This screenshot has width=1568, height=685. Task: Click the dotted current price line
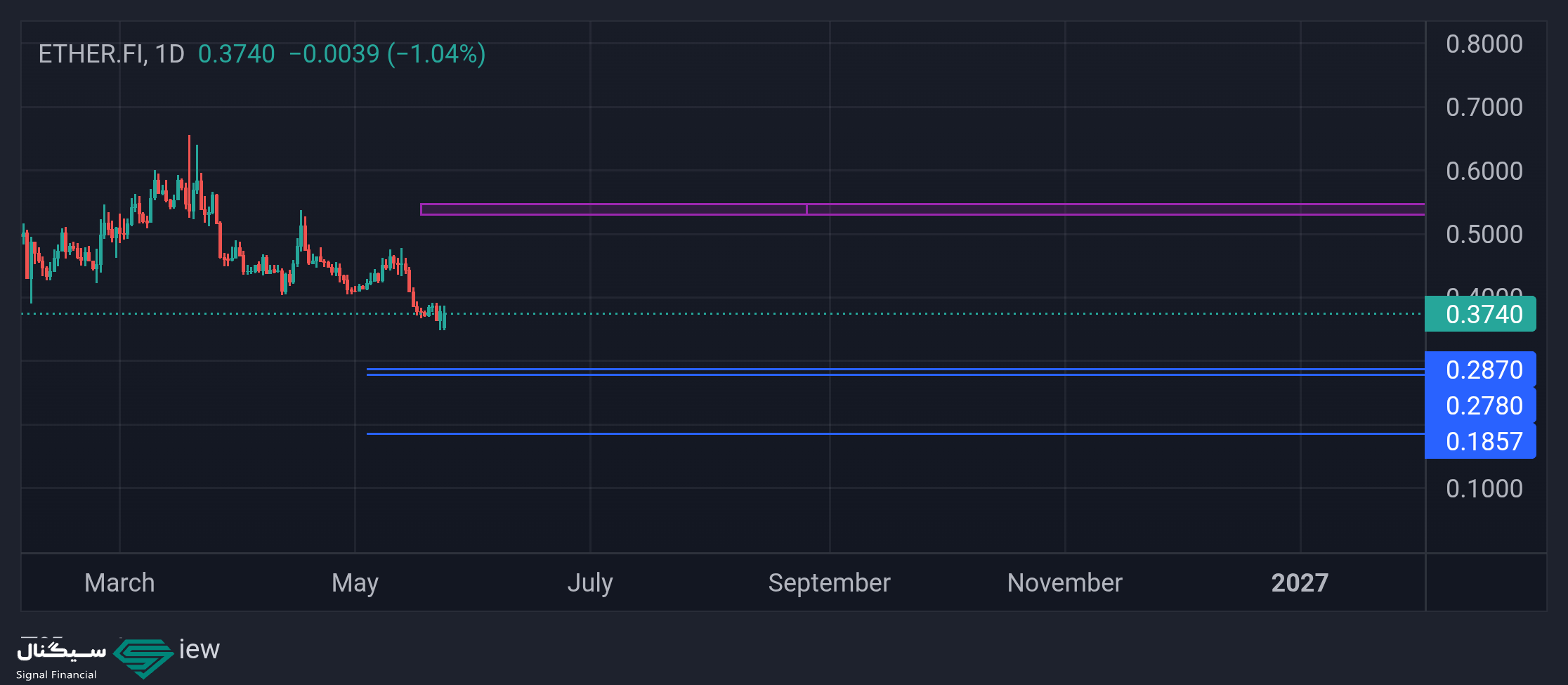(723, 313)
